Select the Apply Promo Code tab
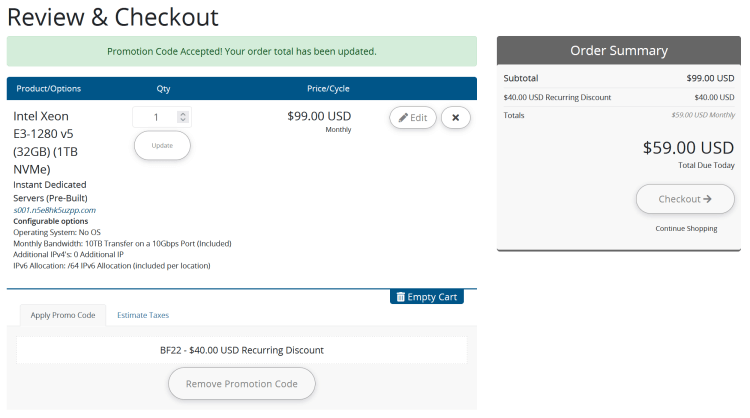750x418 pixels. coord(63,315)
